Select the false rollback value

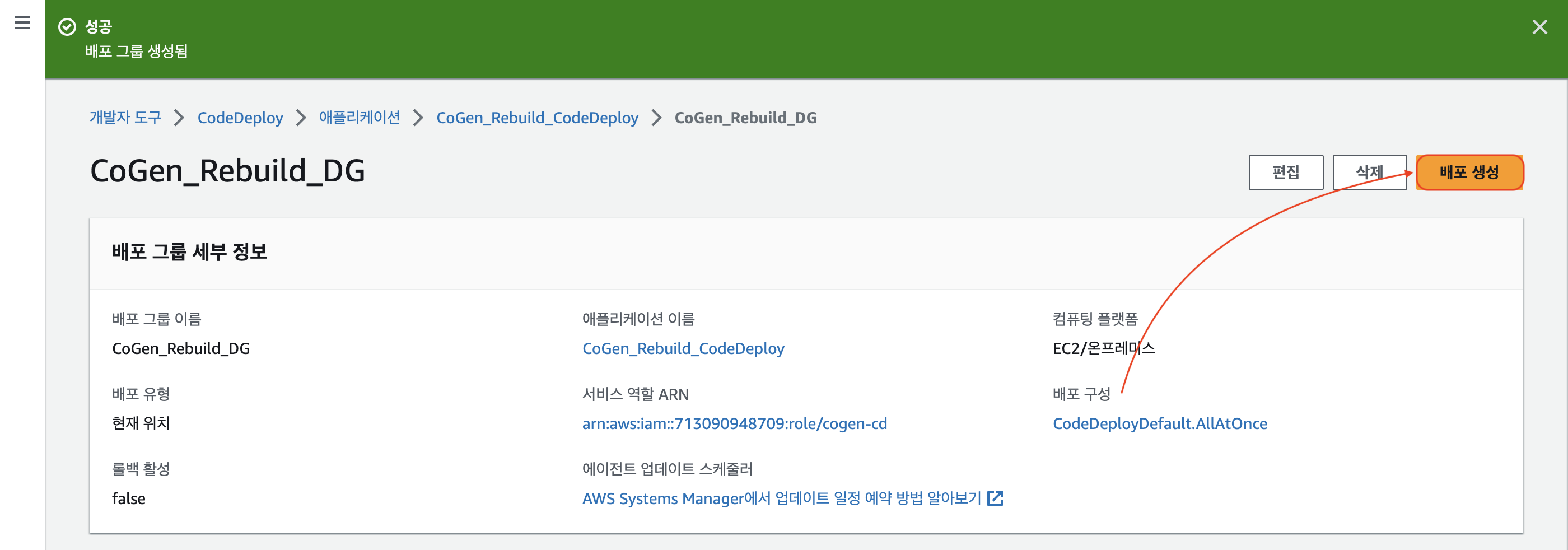tap(128, 498)
